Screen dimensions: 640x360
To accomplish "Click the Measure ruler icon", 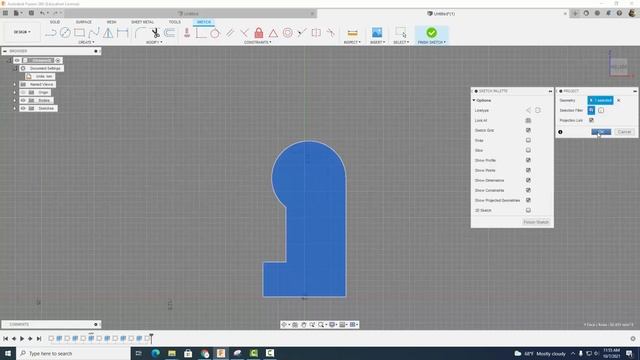I will pos(352,33).
